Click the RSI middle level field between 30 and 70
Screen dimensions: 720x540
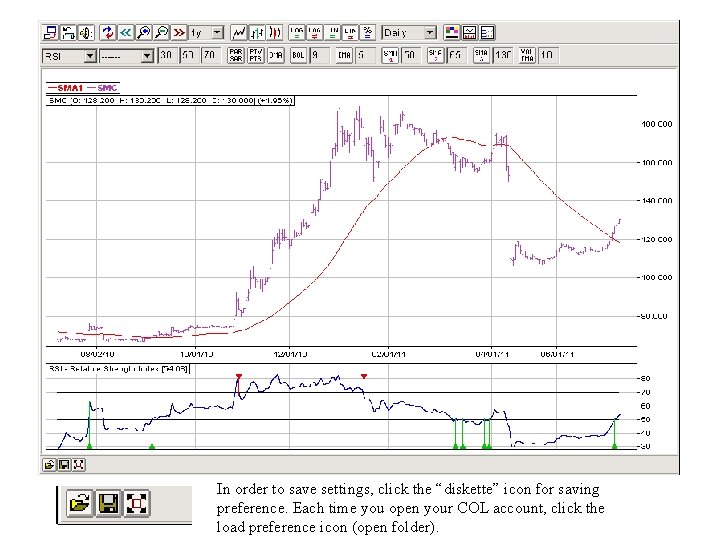(188, 55)
